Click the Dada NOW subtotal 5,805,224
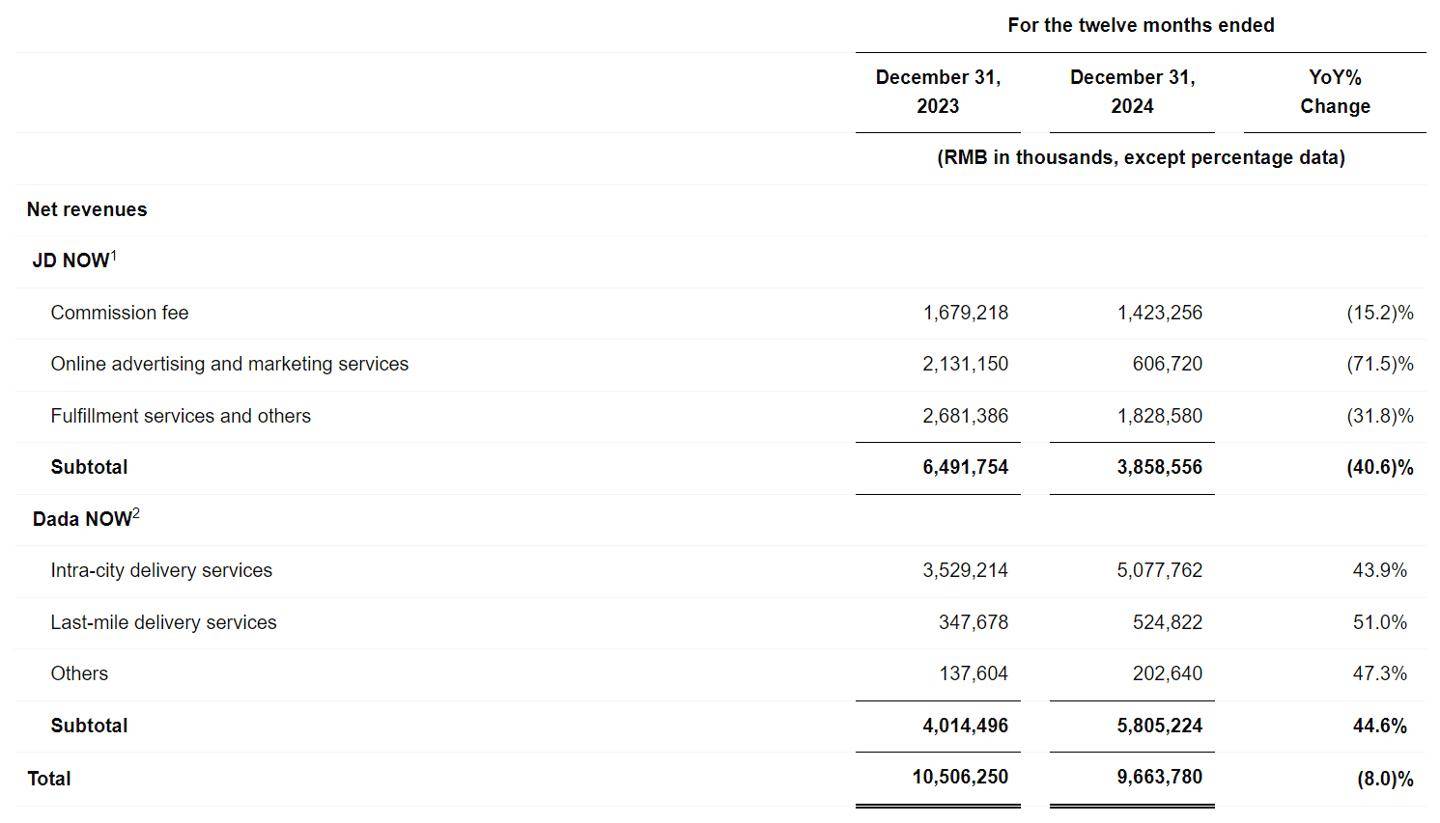 pyautogui.click(x=1159, y=725)
